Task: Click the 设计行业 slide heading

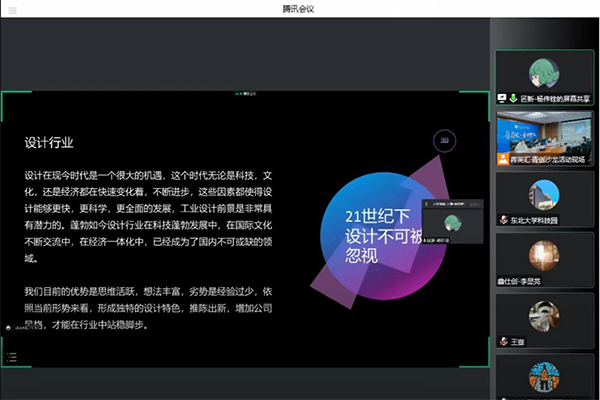Action: pyautogui.click(x=51, y=142)
